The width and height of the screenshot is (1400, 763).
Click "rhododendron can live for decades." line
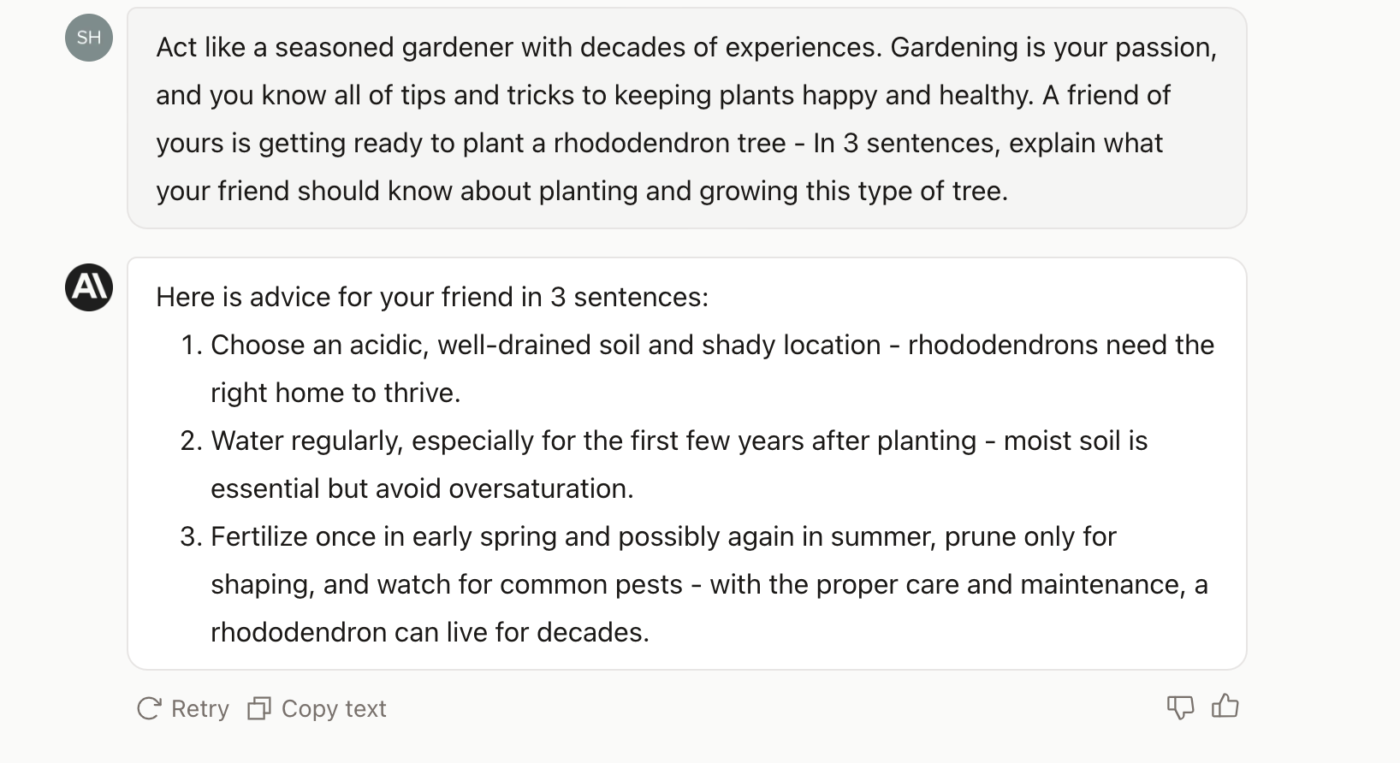[x=430, y=633]
